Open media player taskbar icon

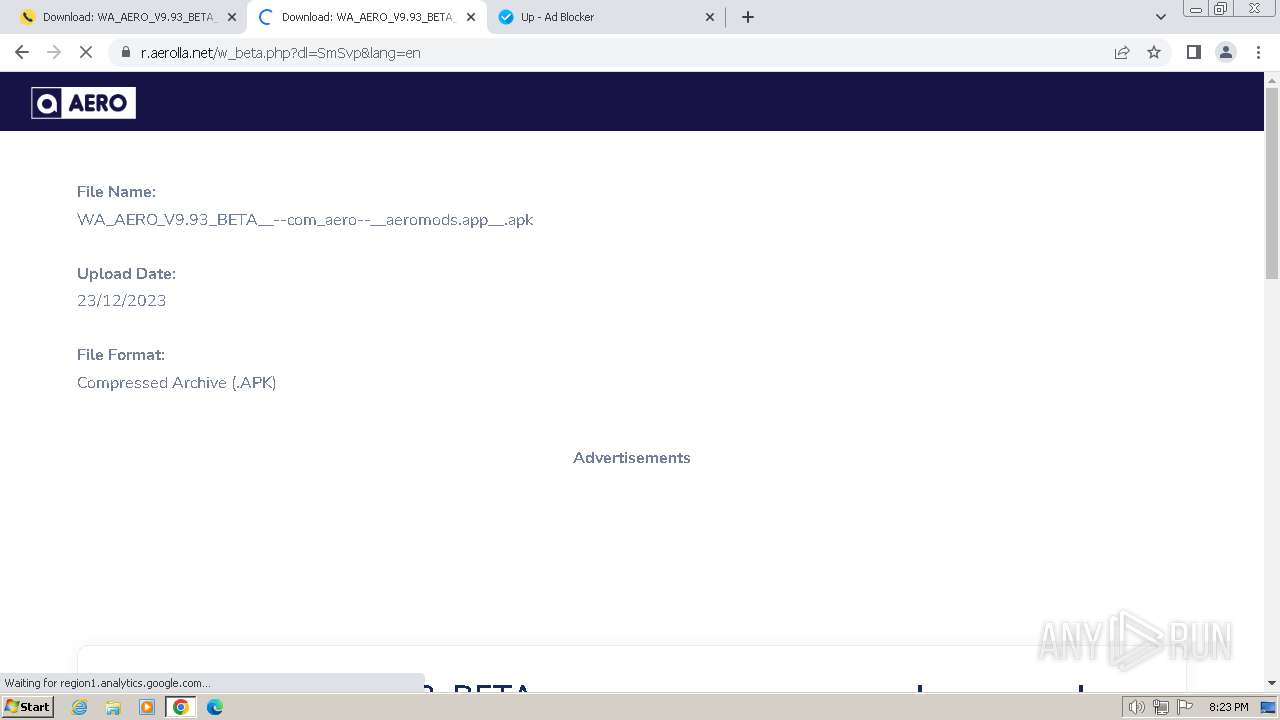(x=147, y=707)
